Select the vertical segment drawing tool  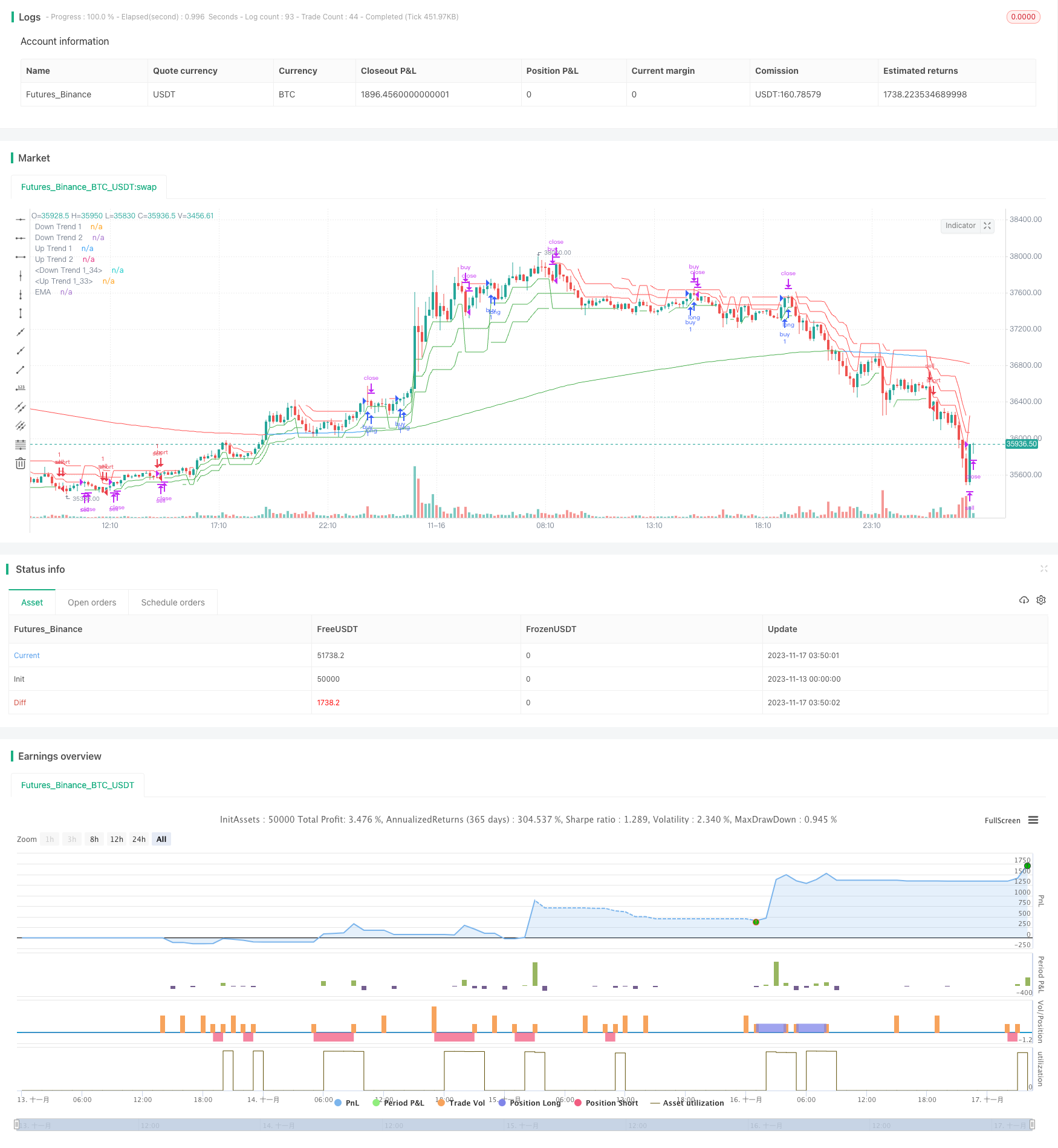click(21, 313)
